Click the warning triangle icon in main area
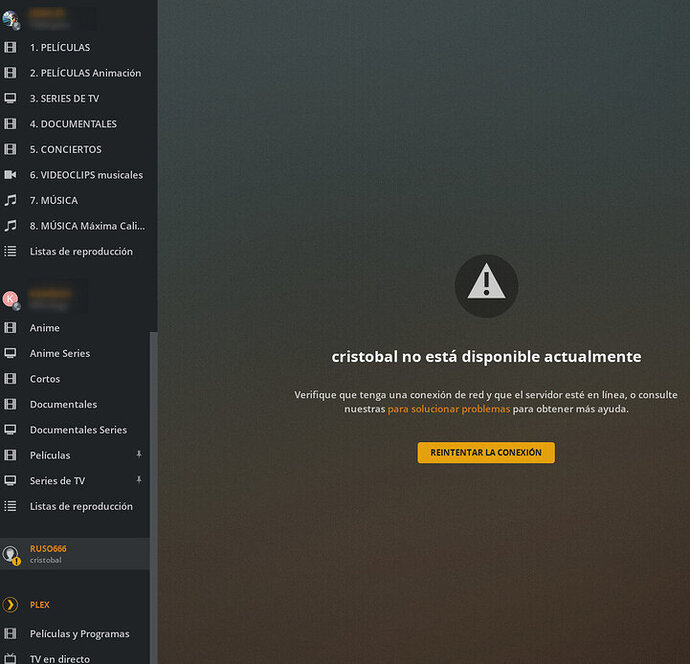The width and height of the screenshot is (690, 664). 486,286
